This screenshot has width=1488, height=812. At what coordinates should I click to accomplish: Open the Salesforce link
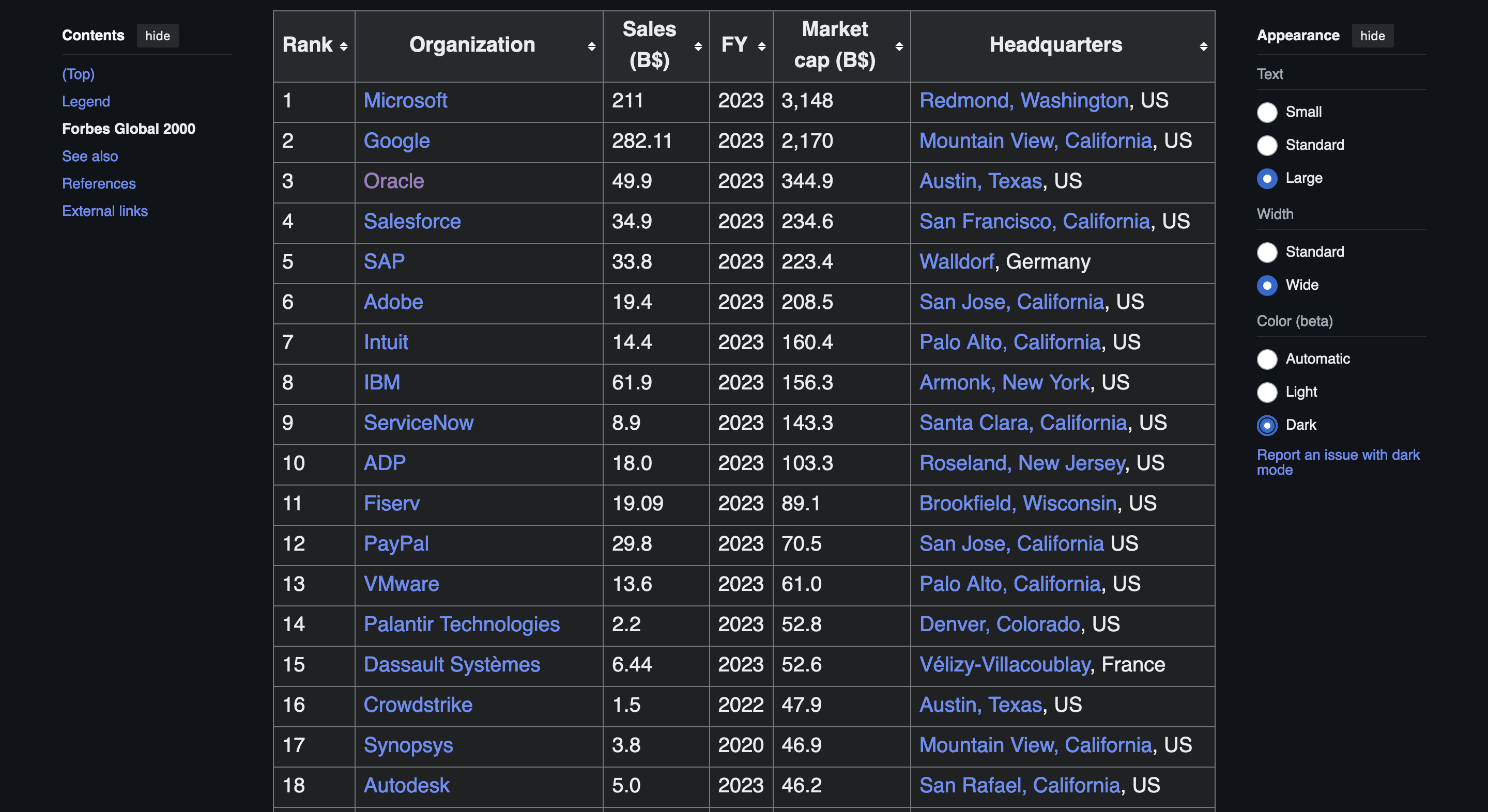coord(412,222)
